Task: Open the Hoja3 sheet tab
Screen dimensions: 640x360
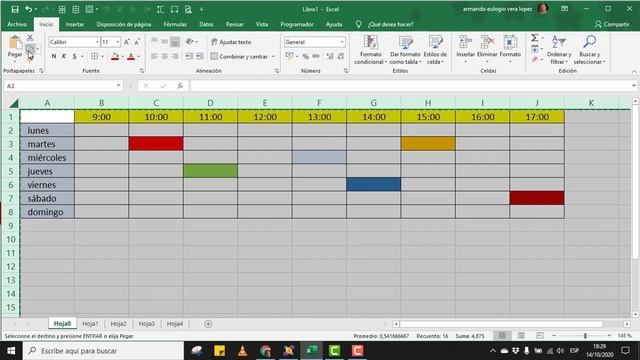Action: (147, 324)
